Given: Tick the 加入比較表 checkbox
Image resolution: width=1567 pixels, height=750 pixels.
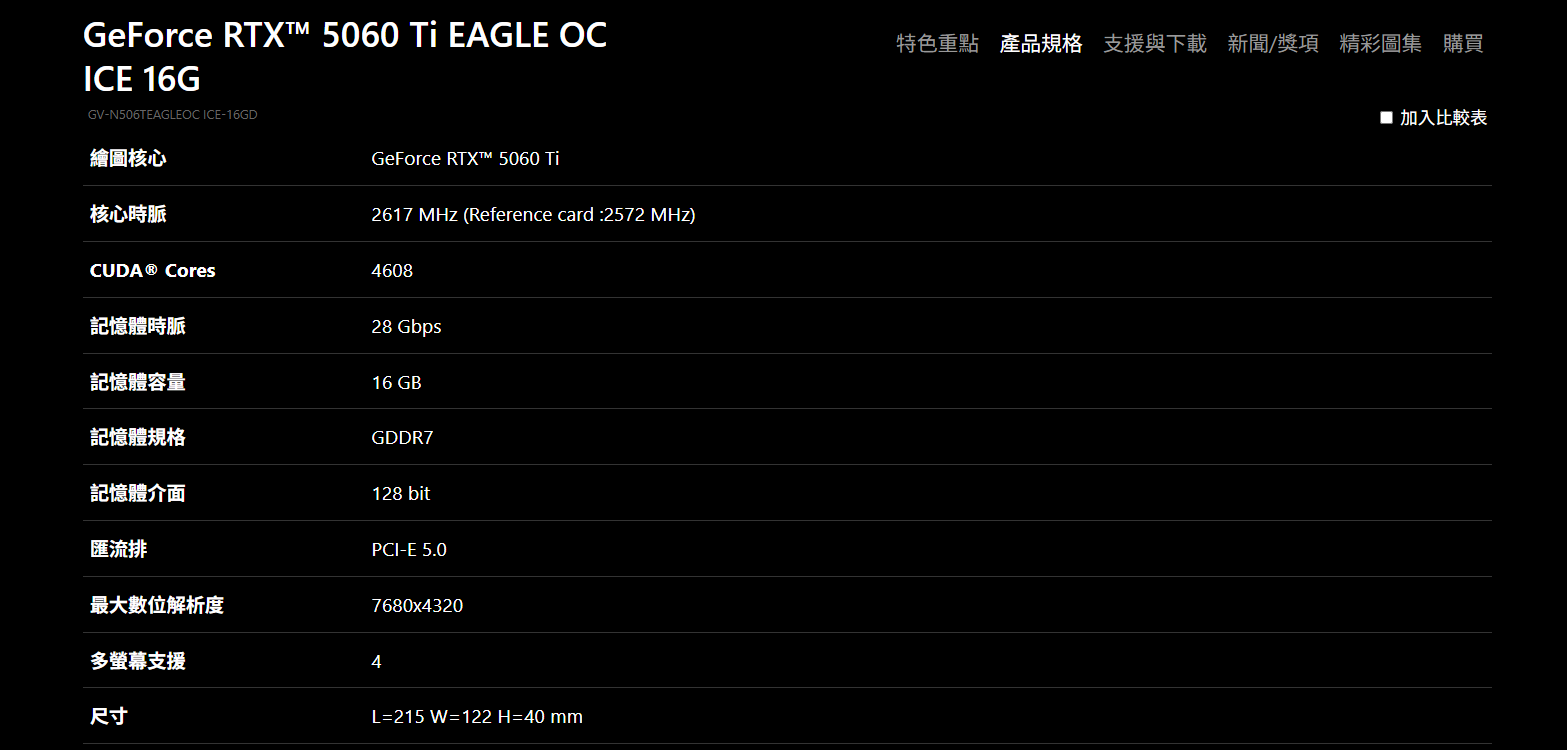Looking at the screenshot, I should pos(1386,117).
